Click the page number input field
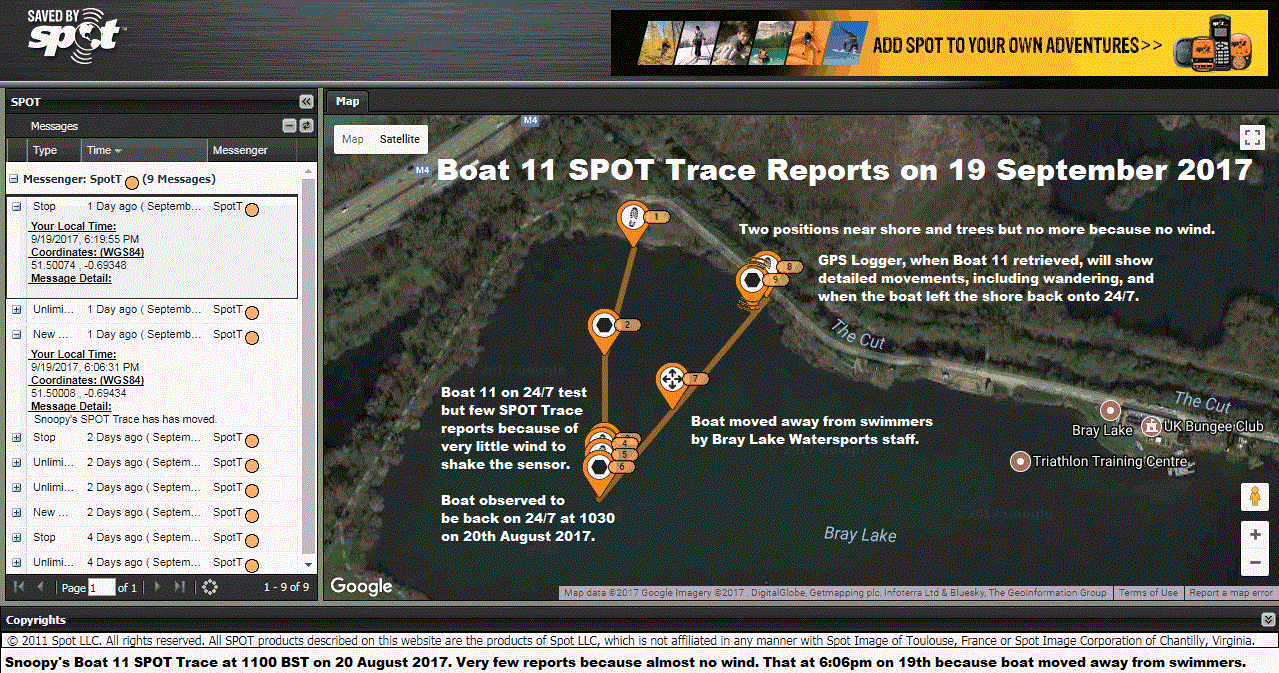Viewport: 1279px width, 673px height. tap(101, 587)
